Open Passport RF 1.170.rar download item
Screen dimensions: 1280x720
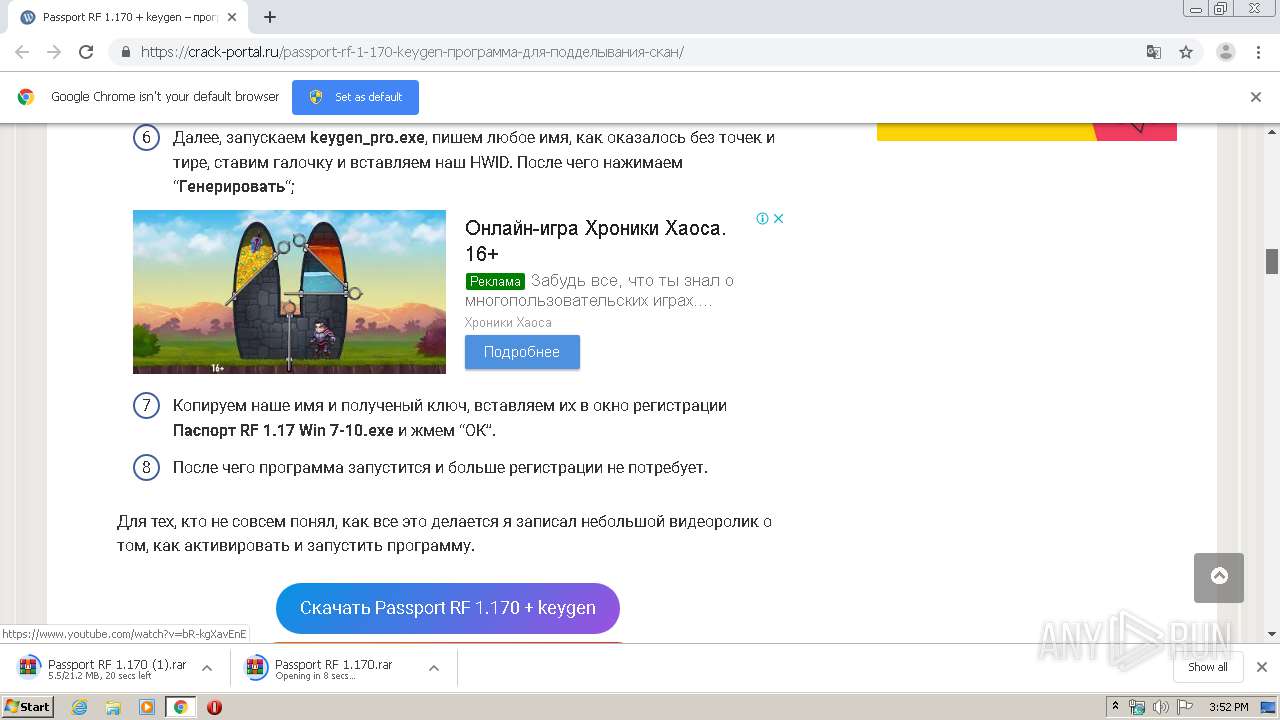(x=320, y=668)
